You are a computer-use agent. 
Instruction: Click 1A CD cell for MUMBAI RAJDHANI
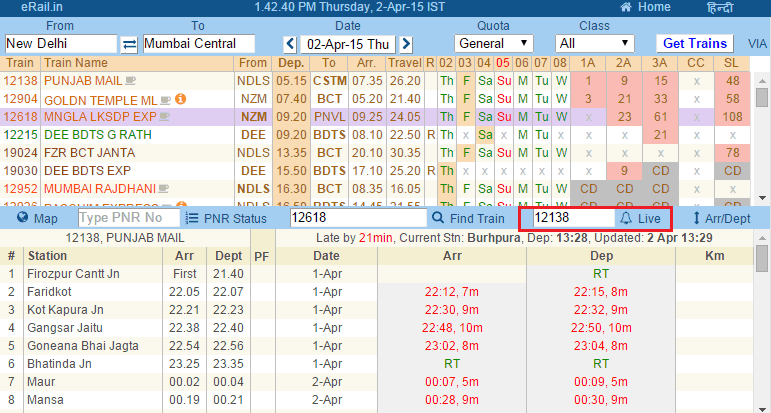(x=588, y=189)
